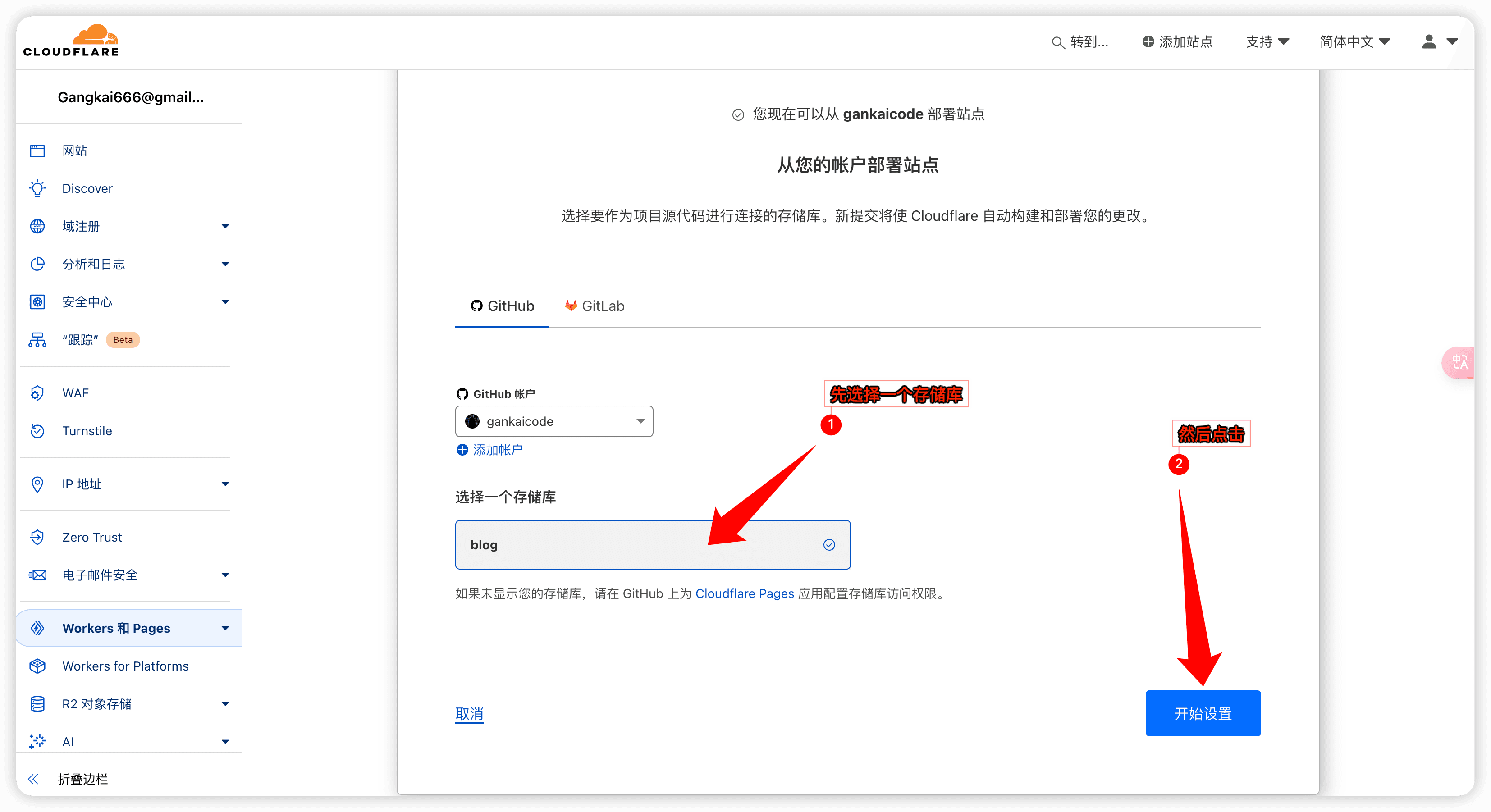Open Zero Trust section
Image resolution: width=1491 pixels, height=812 pixels.
point(92,538)
